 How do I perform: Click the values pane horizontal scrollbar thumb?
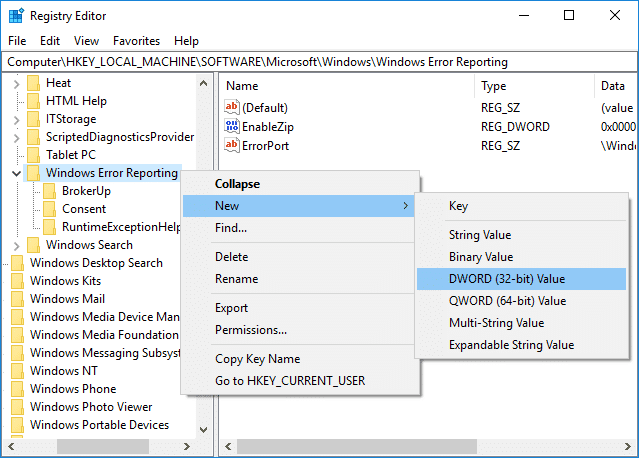357,447
